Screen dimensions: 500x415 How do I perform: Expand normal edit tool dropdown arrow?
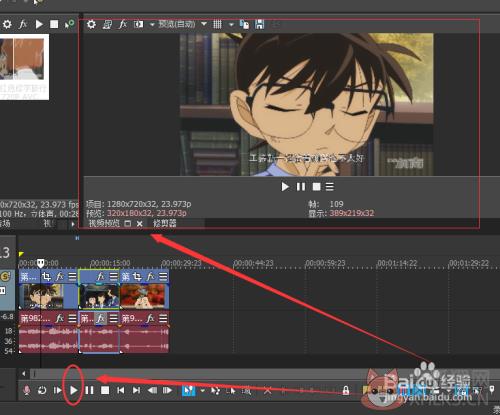[x=202, y=390]
